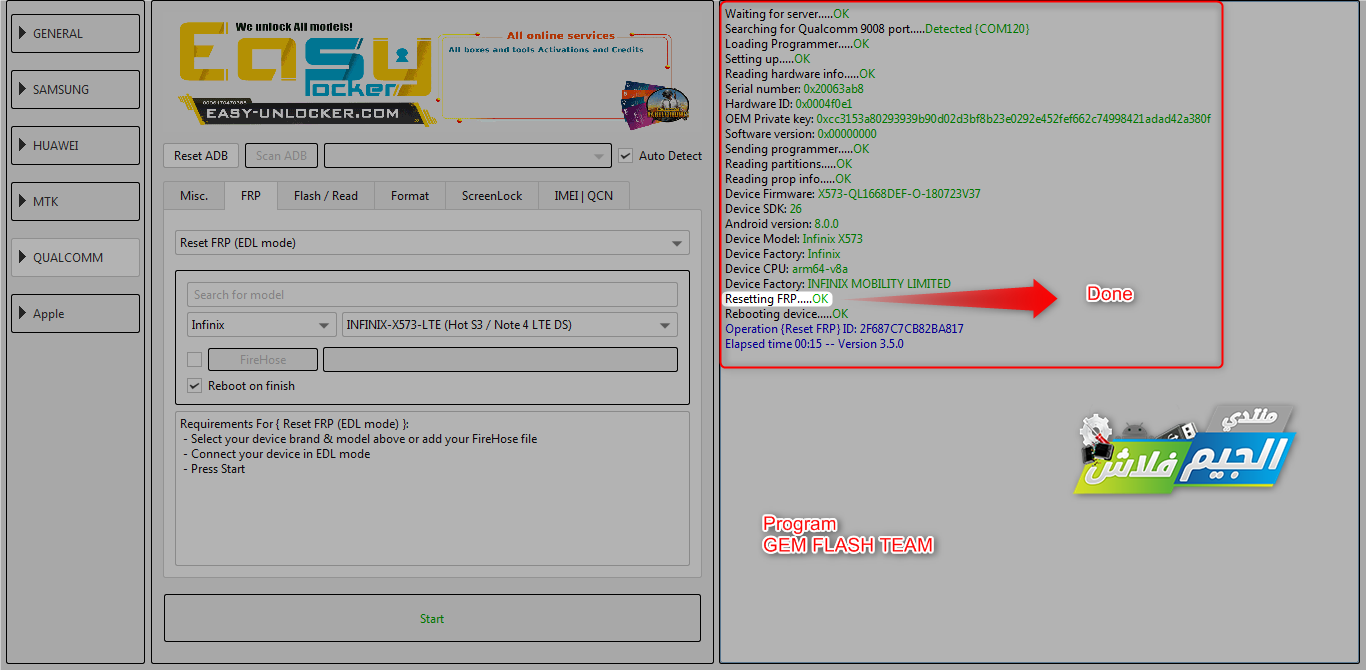Click the 'Serial number: 0x20063ab8' log line
The image size is (1366, 670).
794,89
